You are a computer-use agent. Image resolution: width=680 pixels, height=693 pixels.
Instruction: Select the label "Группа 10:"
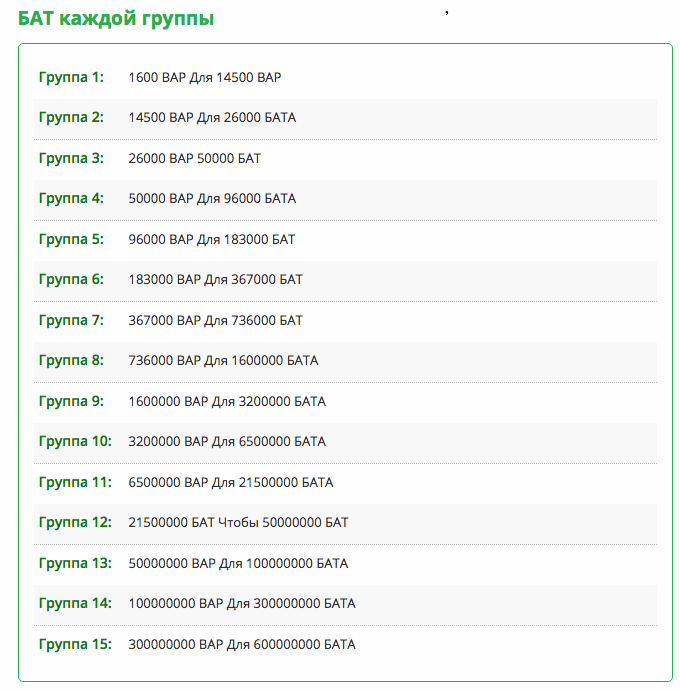75,441
